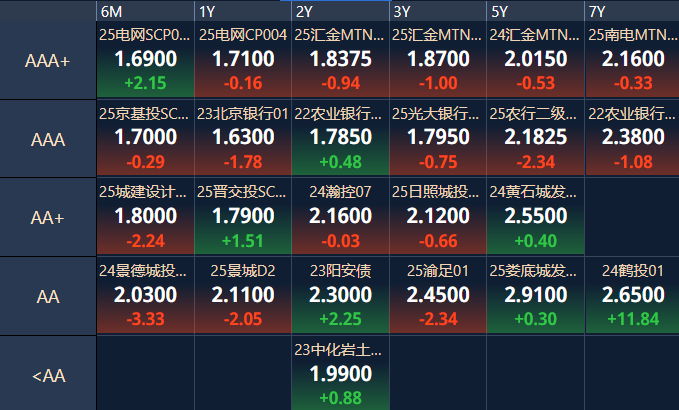The image size is (679, 410).
Task: Click the 25南电MTN bond cell
Action: 633,59
